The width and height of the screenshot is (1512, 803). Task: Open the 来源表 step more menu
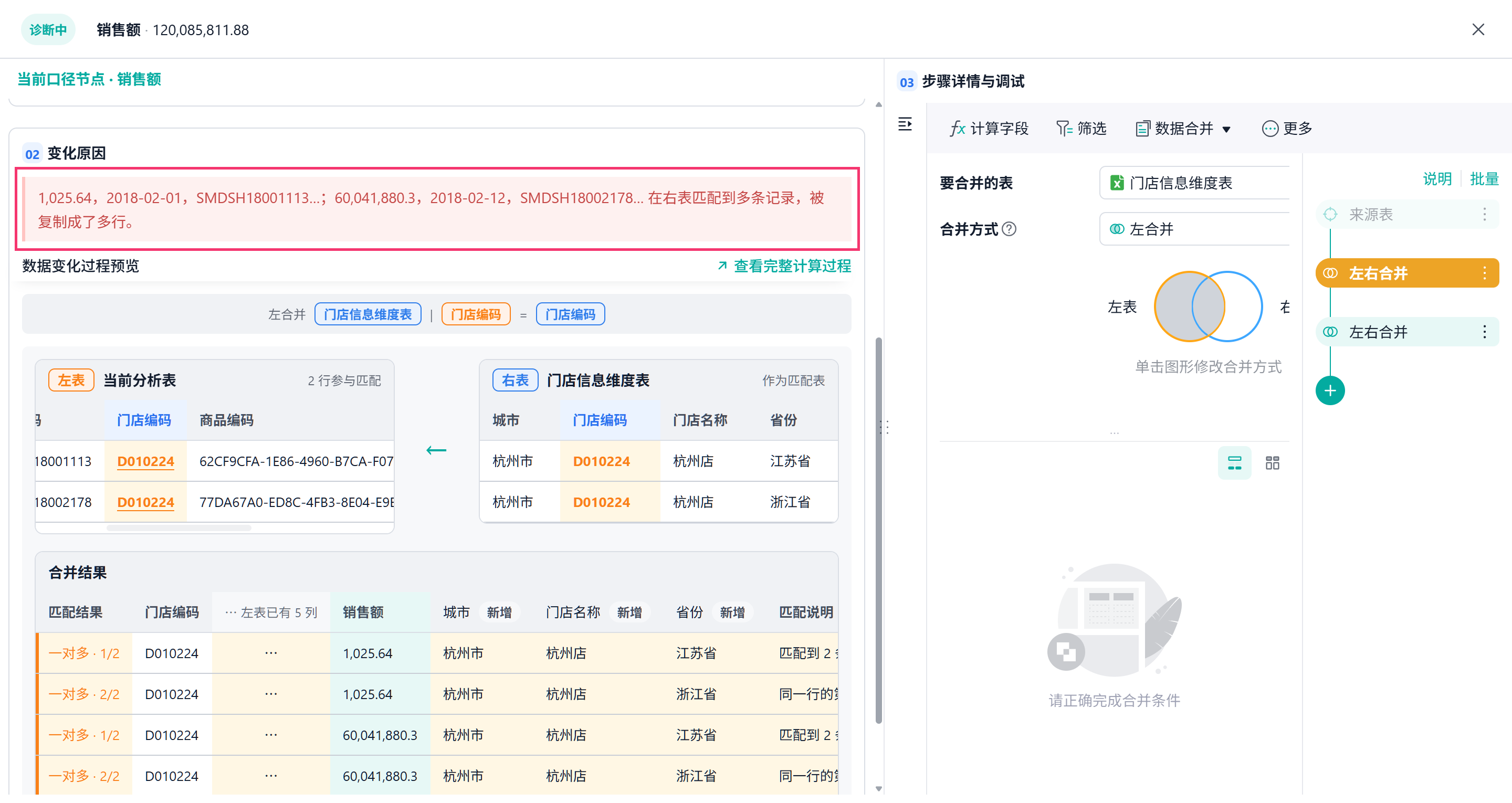point(1484,214)
